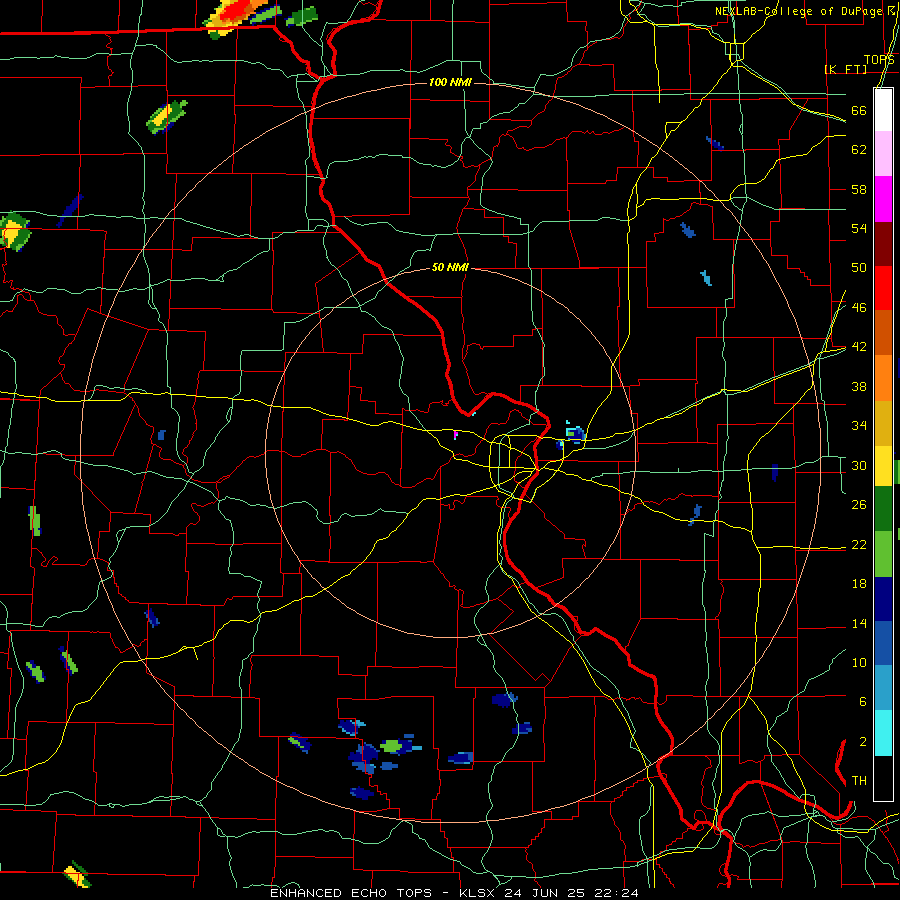Click the cyan-blue echo northeast of the city
The height and width of the screenshot is (900, 900).
click(x=575, y=433)
